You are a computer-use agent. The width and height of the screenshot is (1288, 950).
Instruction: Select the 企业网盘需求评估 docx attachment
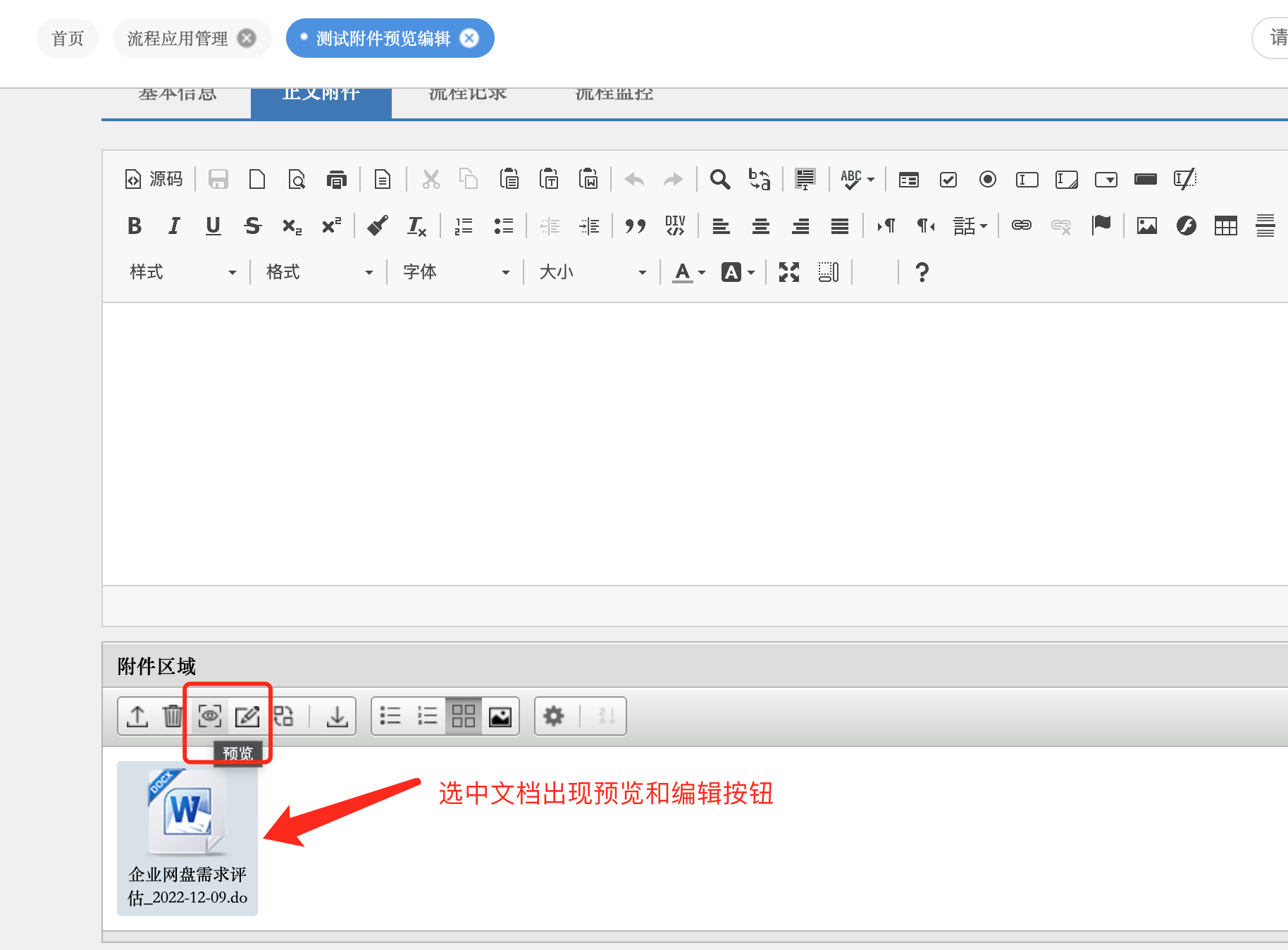pyautogui.click(x=187, y=837)
